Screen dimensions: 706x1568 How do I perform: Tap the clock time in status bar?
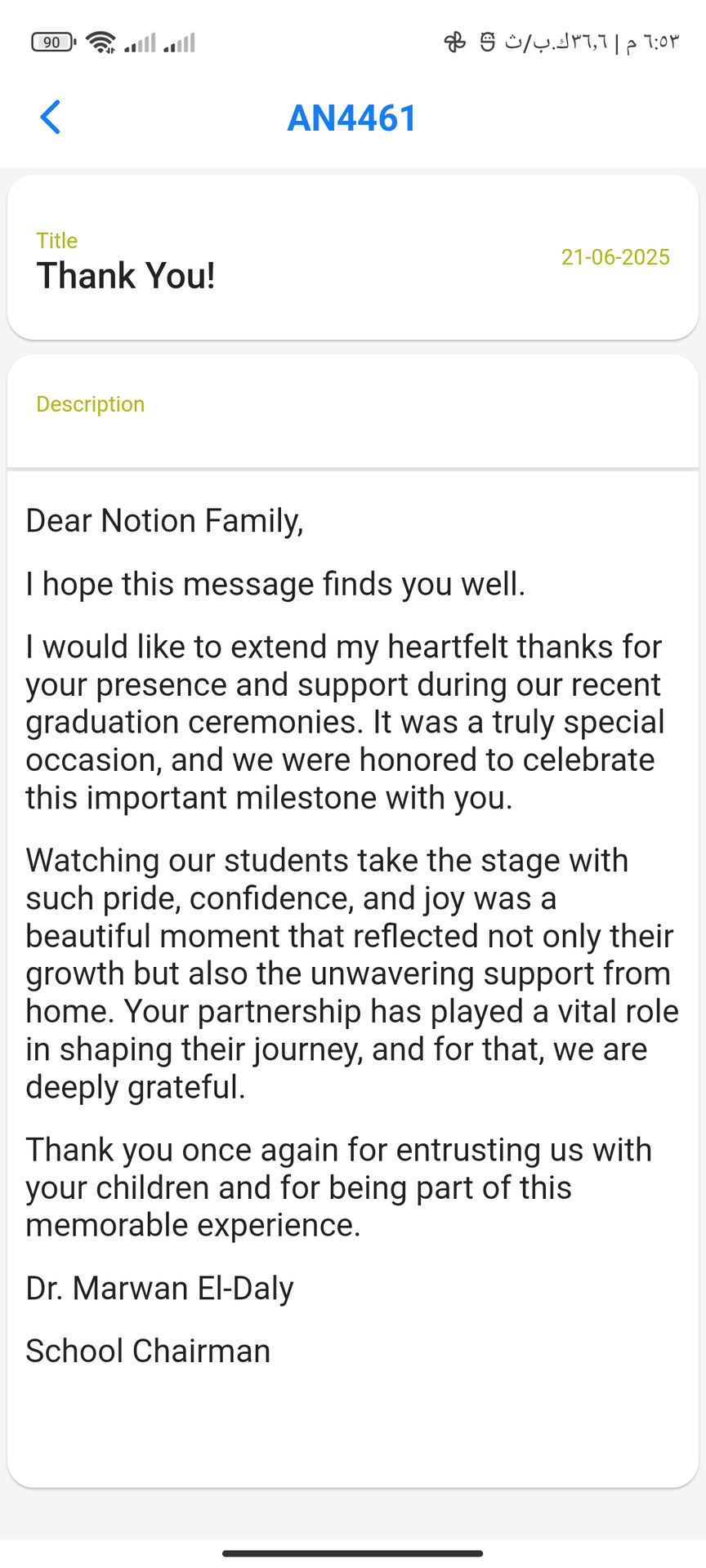coord(653,42)
